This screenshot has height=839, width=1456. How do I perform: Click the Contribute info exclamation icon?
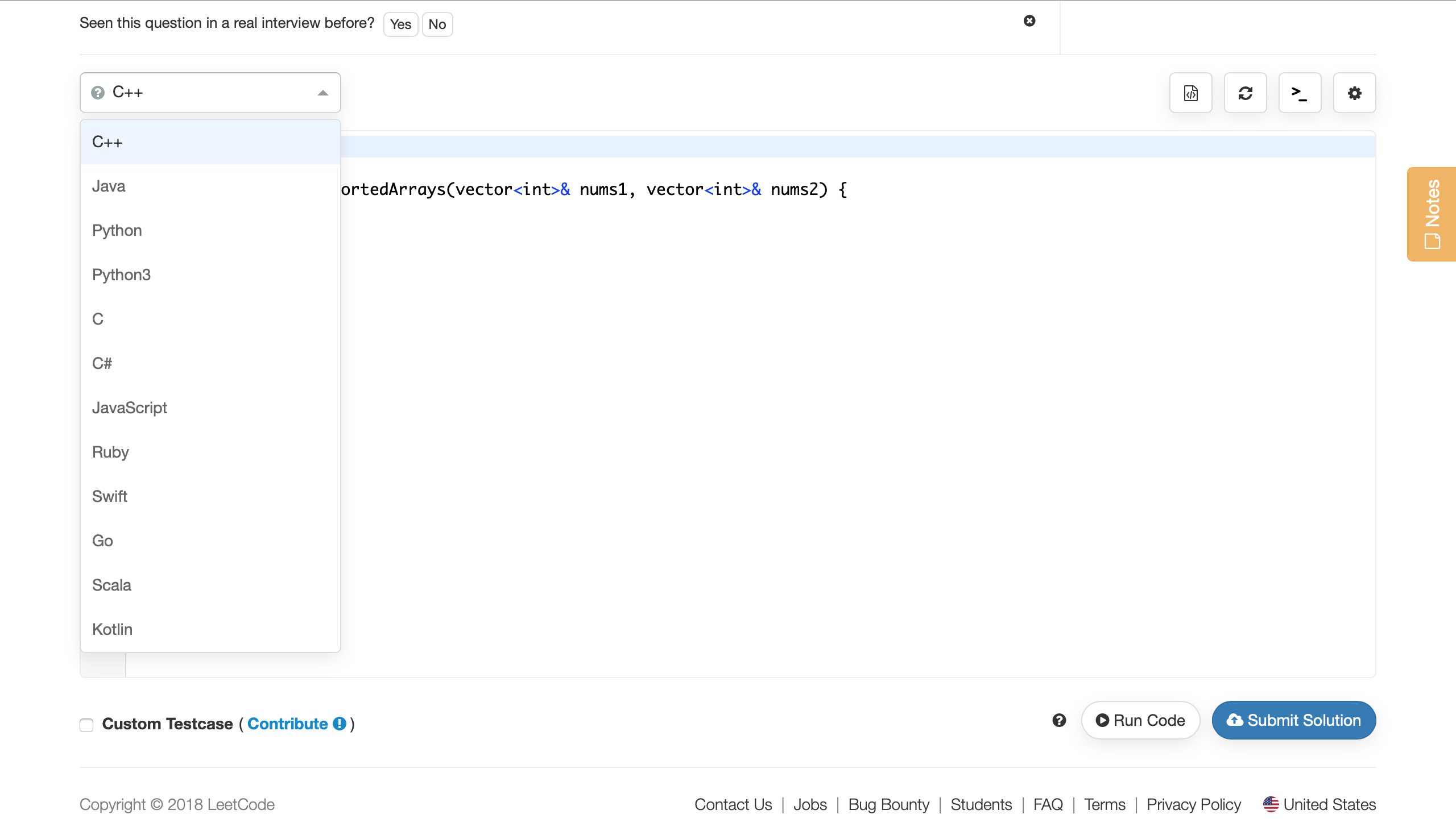coord(340,723)
